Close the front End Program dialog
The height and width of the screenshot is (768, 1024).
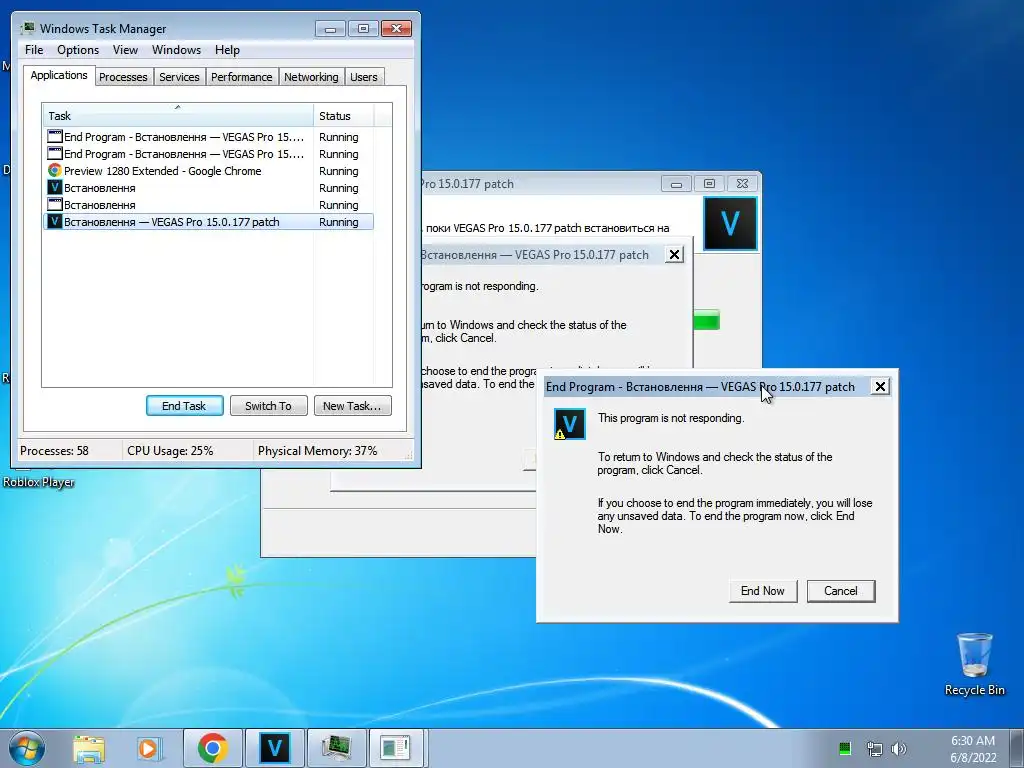[880, 387]
